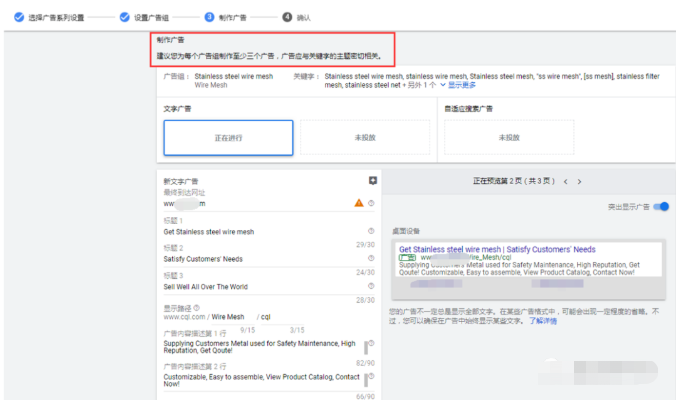The width and height of the screenshot is (684, 411).
Task: Select step 3 制作广告 circle
Action: tap(209, 17)
